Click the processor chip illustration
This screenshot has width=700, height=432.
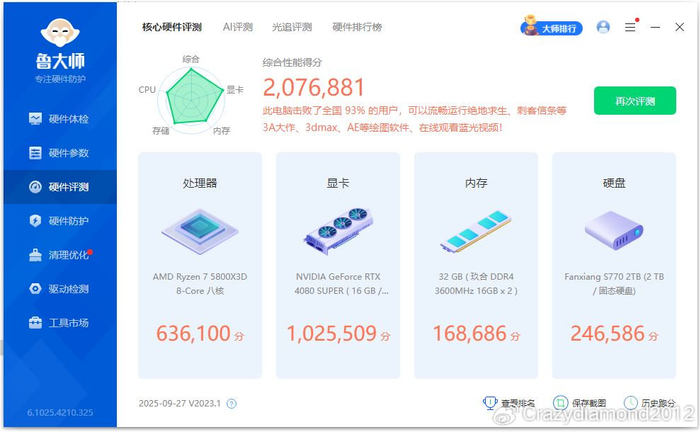[200, 231]
